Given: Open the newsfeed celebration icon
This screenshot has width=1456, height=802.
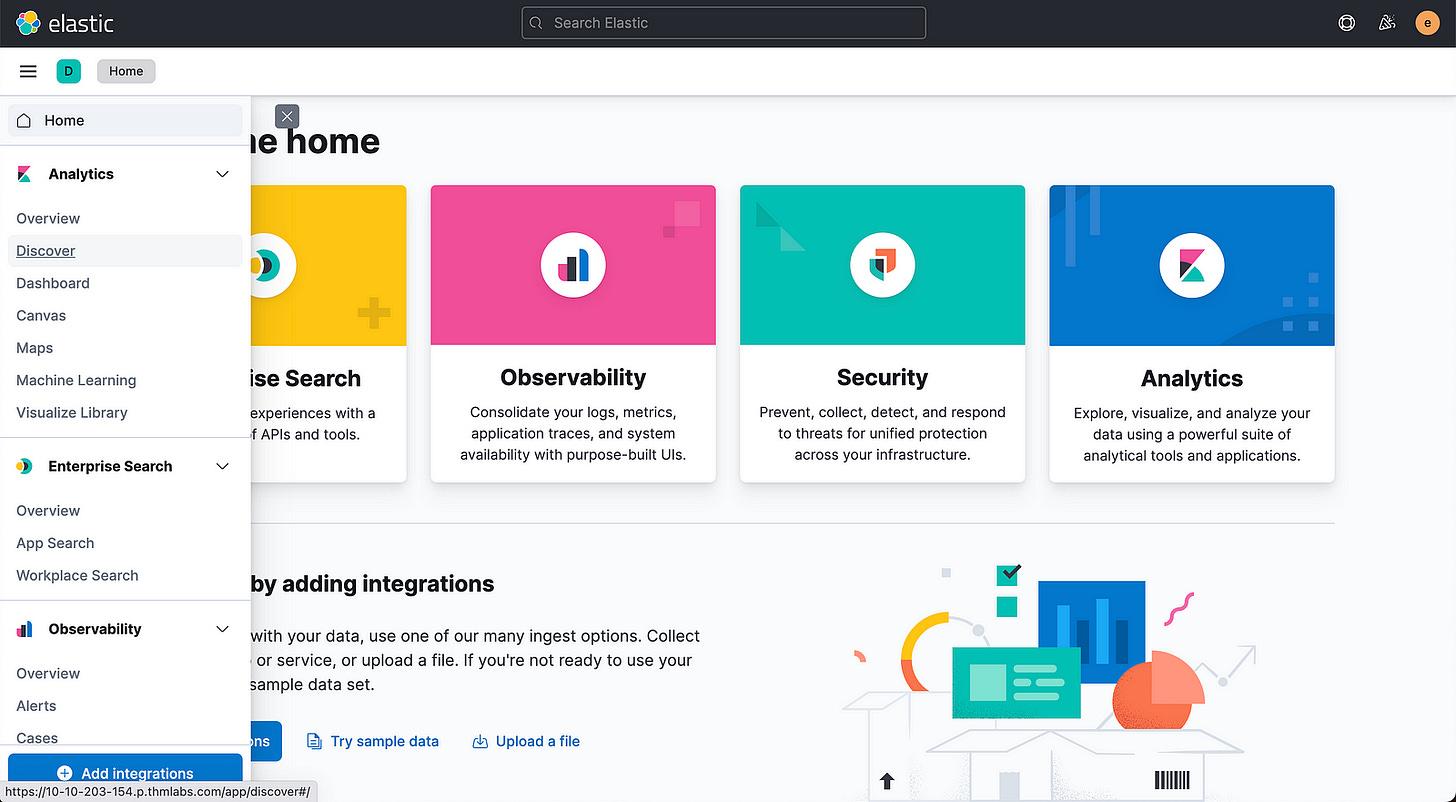Looking at the screenshot, I should coord(1387,23).
